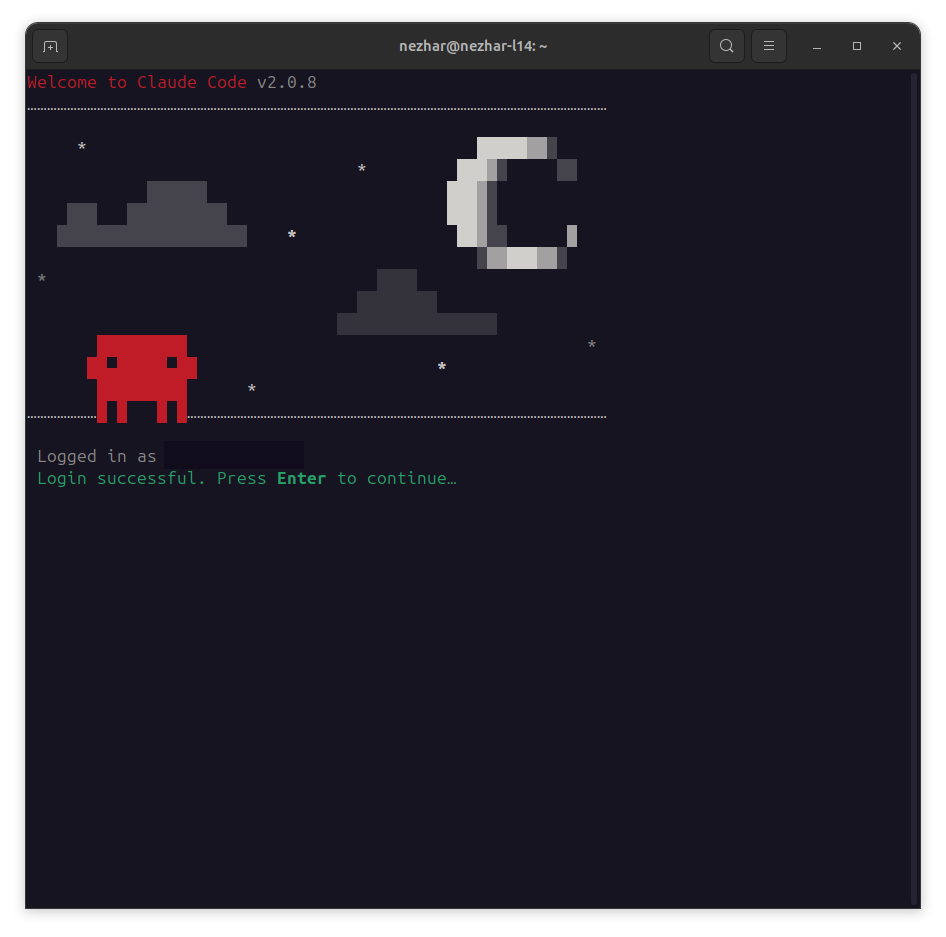The width and height of the screenshot is (946, 937).
Task: Click the terminal's vertical scrollbar
Action: coord(915,489)
